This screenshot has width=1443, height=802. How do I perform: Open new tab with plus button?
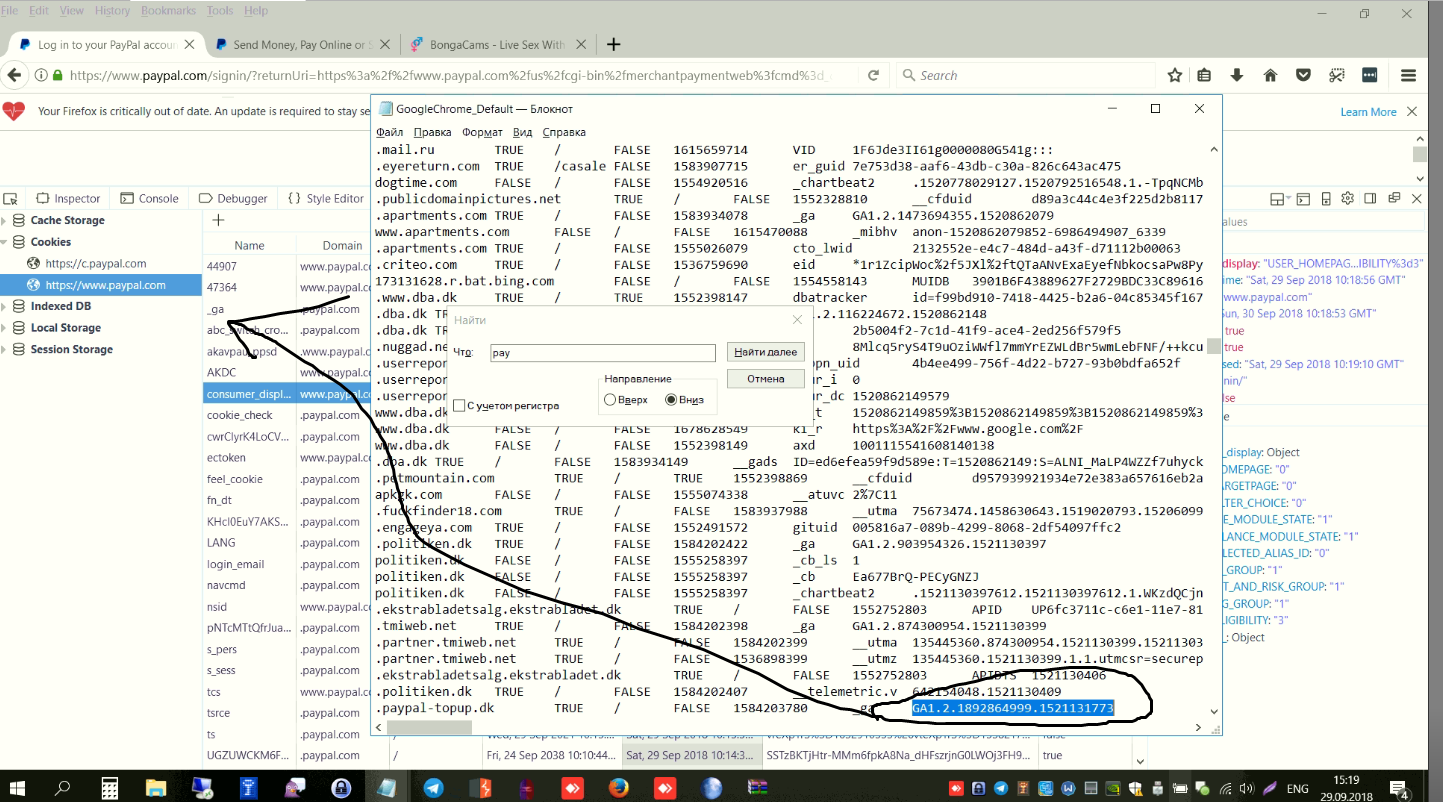coord(614,44)
